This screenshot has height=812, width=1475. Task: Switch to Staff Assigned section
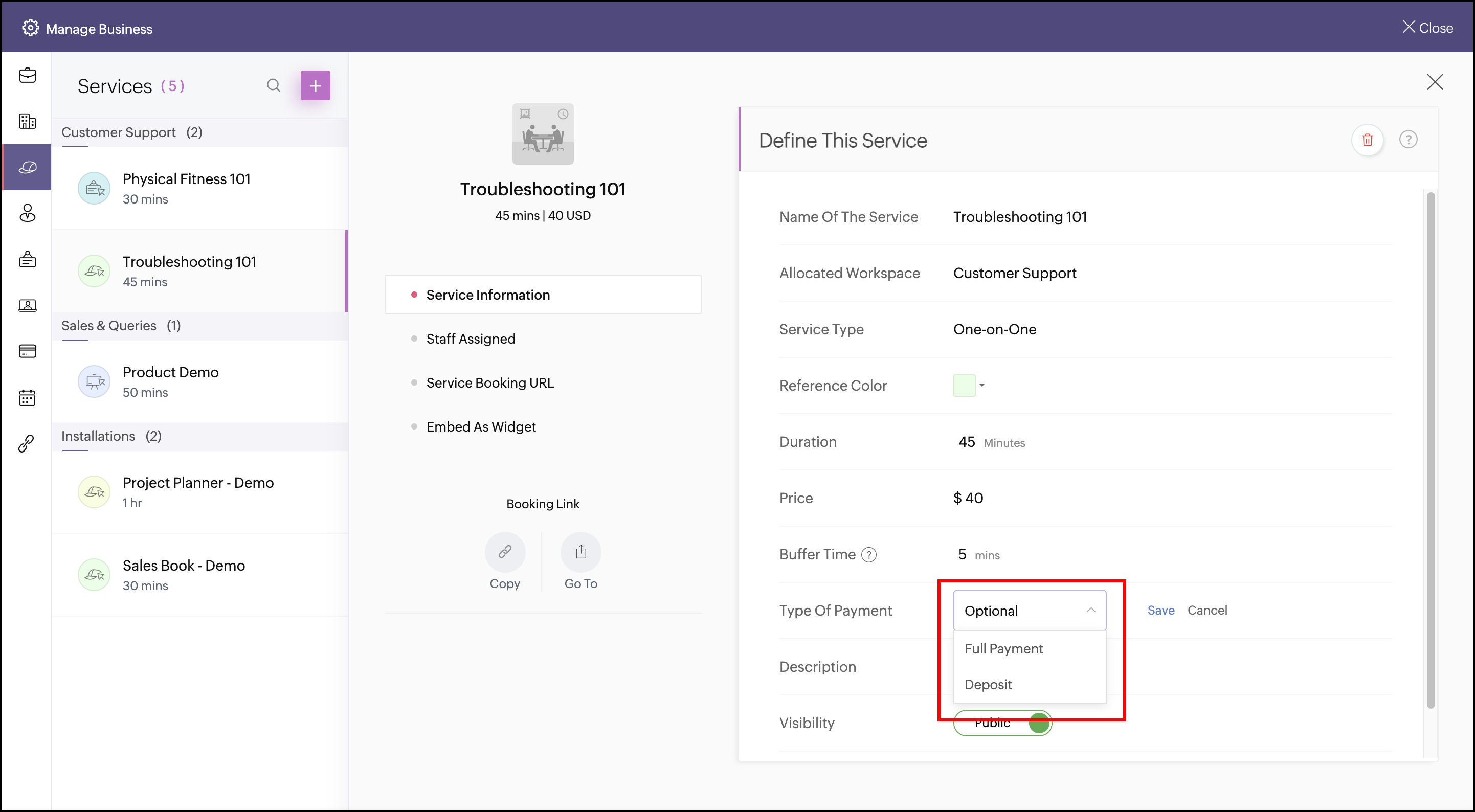(471, 339)
